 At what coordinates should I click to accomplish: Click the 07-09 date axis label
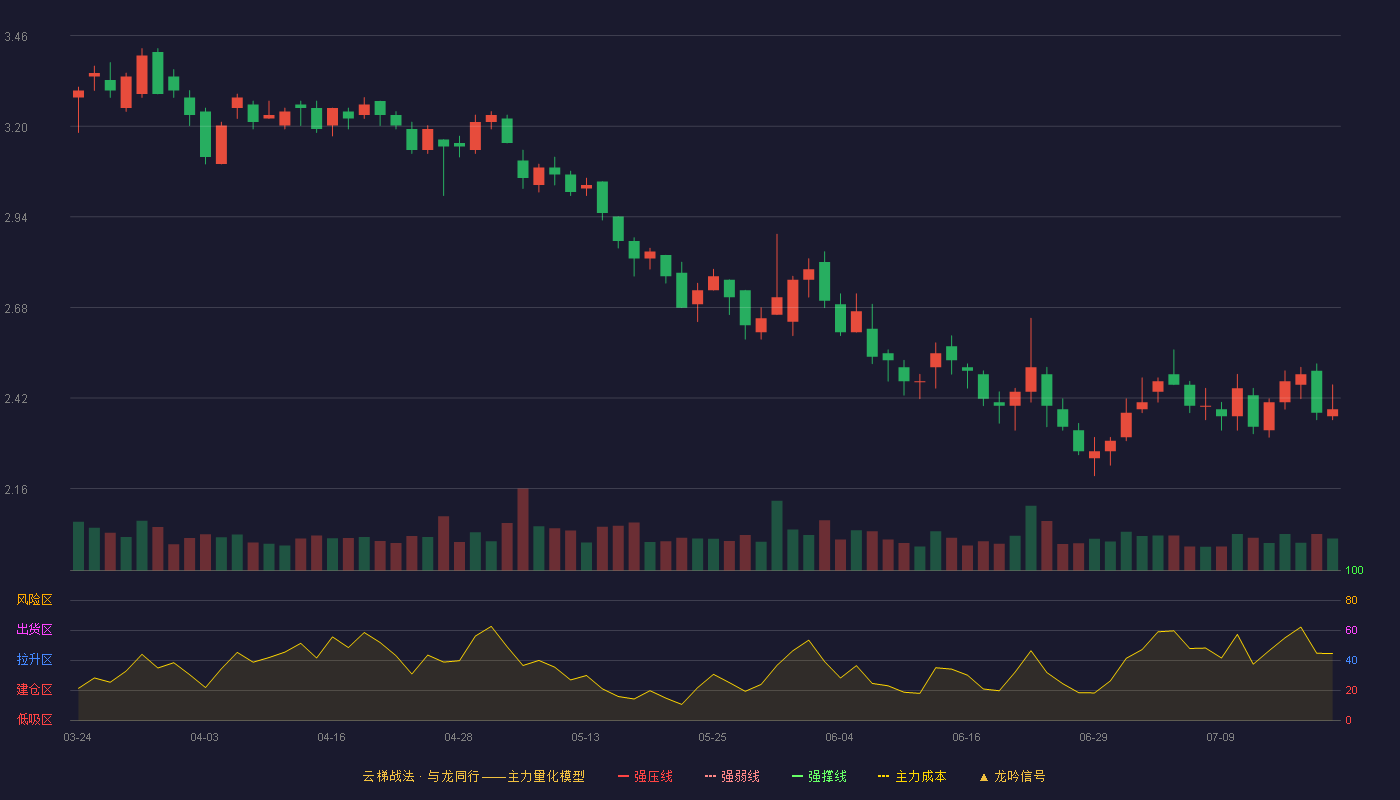click(x=1220, y=737)
